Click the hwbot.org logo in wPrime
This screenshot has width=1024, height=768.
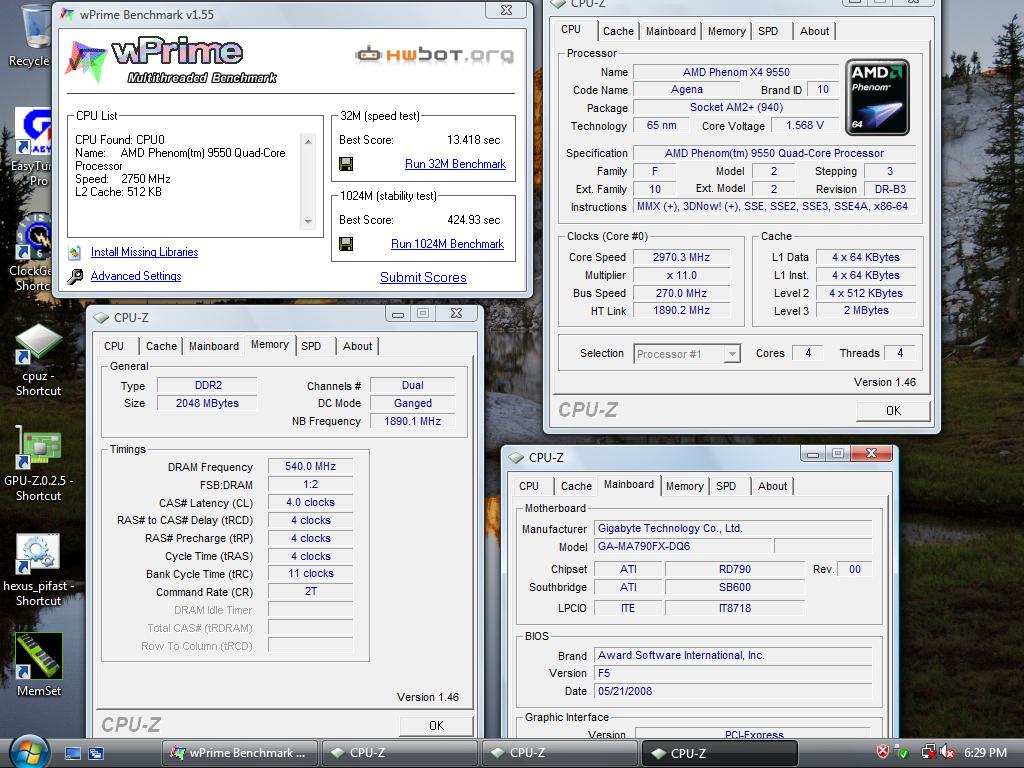pos(434,54)
